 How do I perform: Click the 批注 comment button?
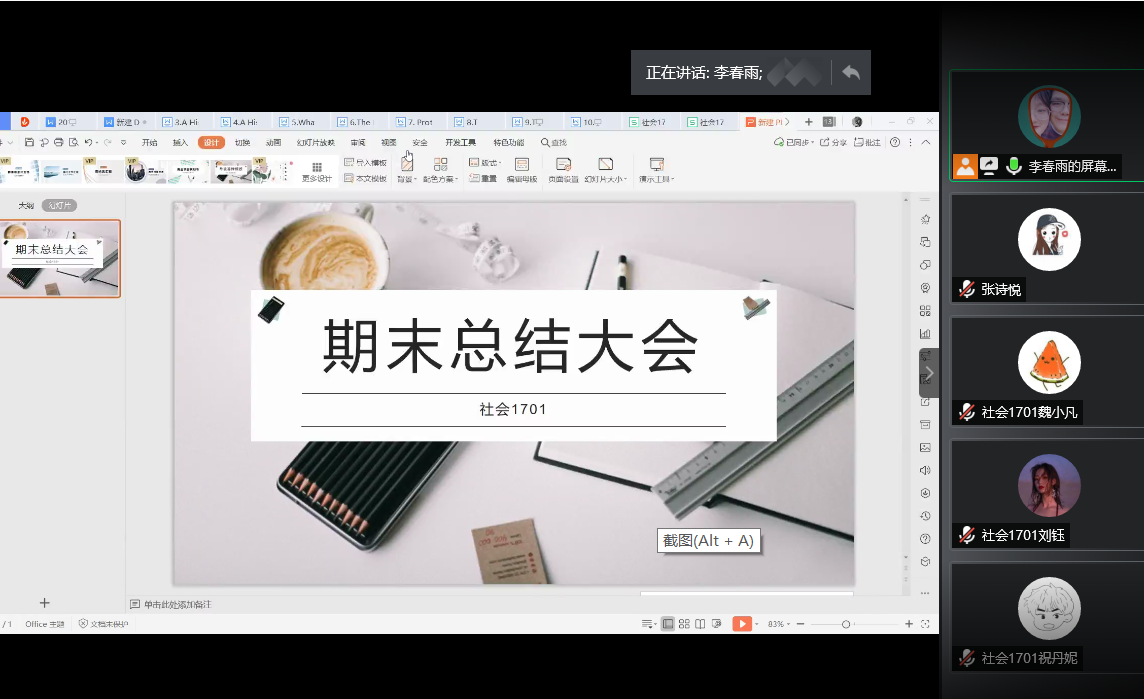pos(867,142)
